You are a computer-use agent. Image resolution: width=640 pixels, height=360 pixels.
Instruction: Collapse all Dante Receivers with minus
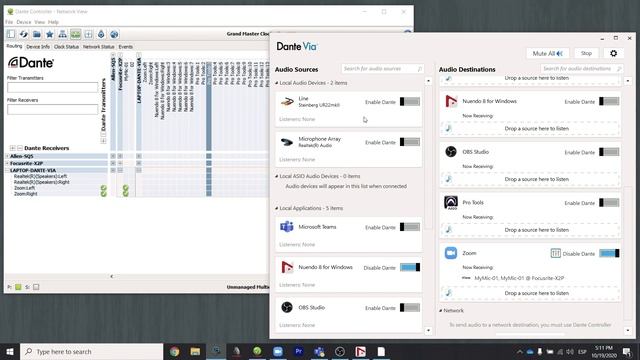[20, 148]
